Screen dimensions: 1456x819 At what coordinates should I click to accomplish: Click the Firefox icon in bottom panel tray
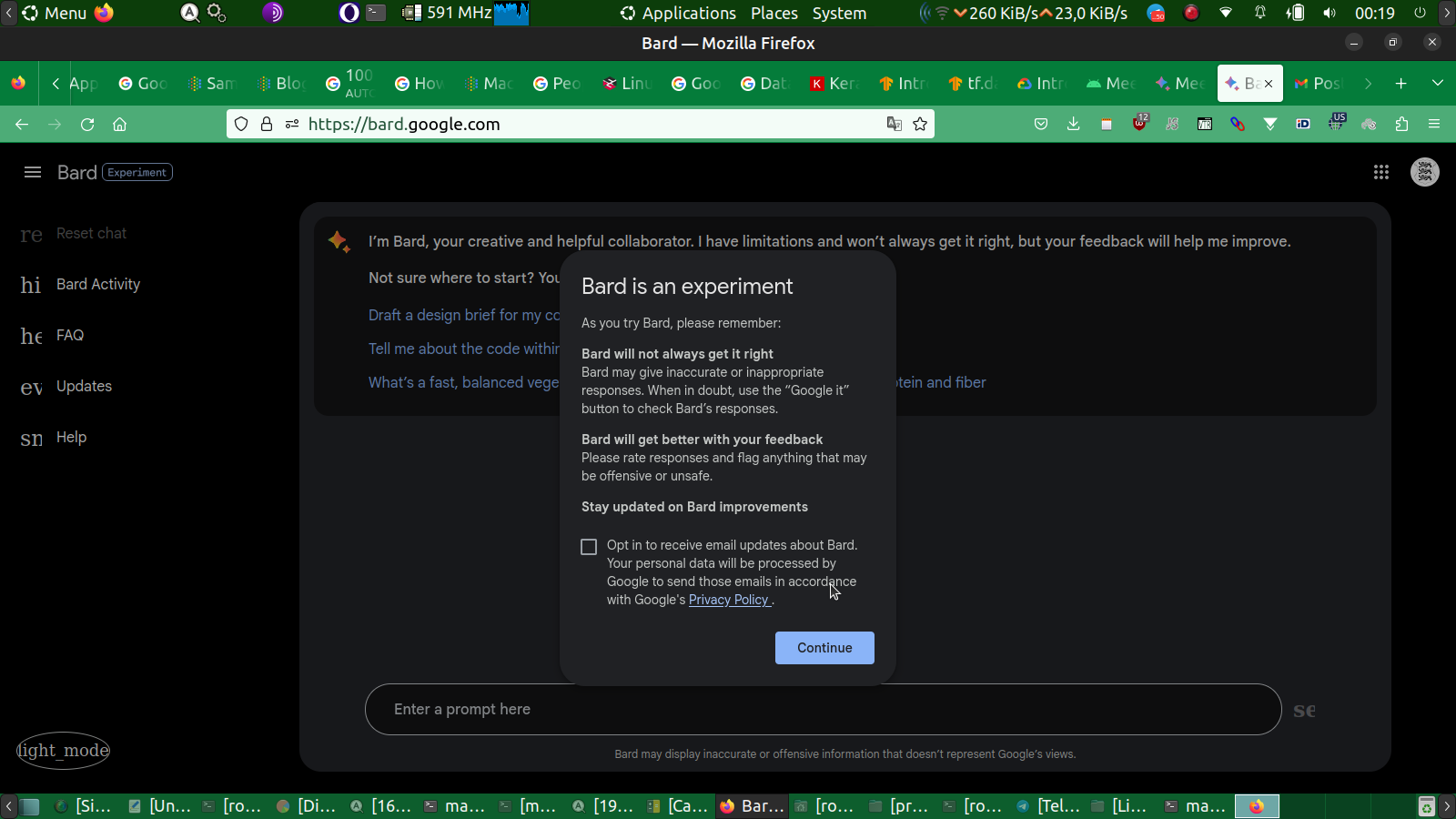pyautogui.click(x=1257, y=806)
